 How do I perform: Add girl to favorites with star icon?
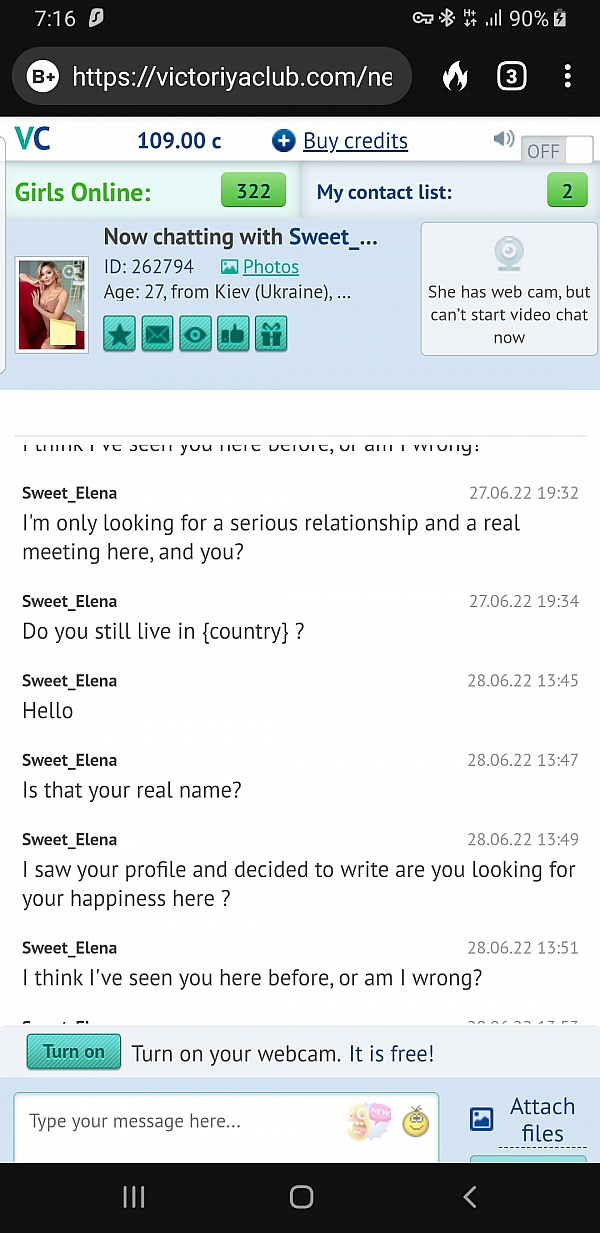pyautogui.click(x=120, y=334)
